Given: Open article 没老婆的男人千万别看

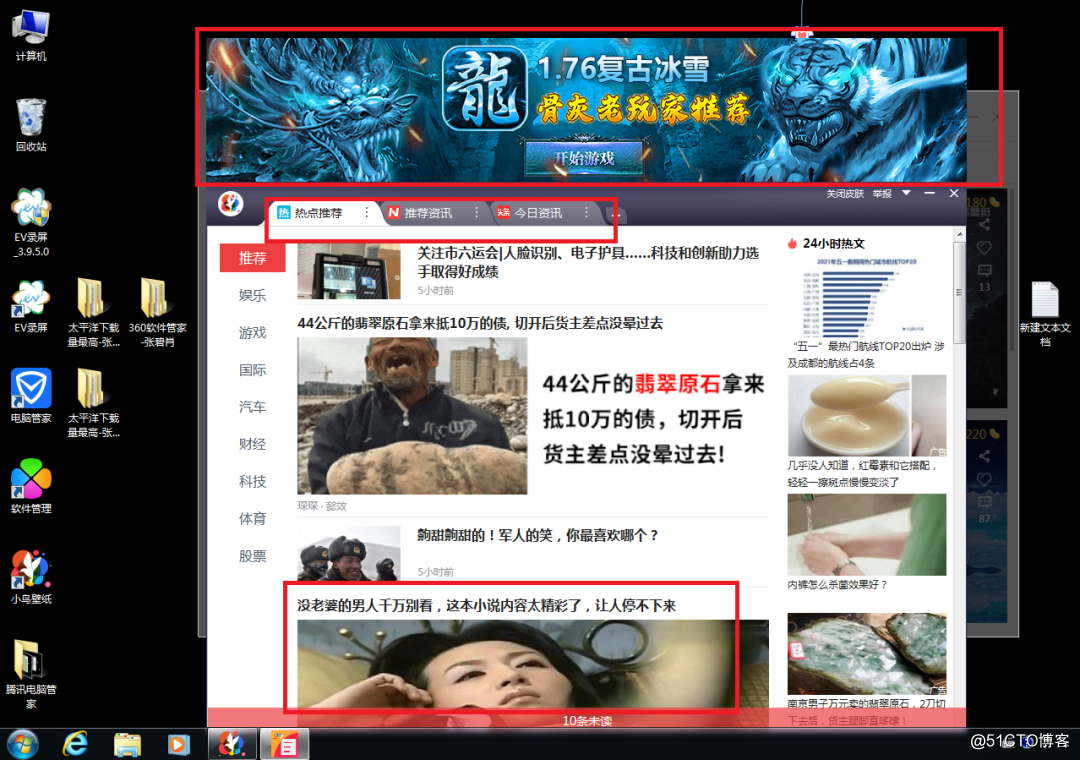Looking at the screenshot, I should 486,606.
